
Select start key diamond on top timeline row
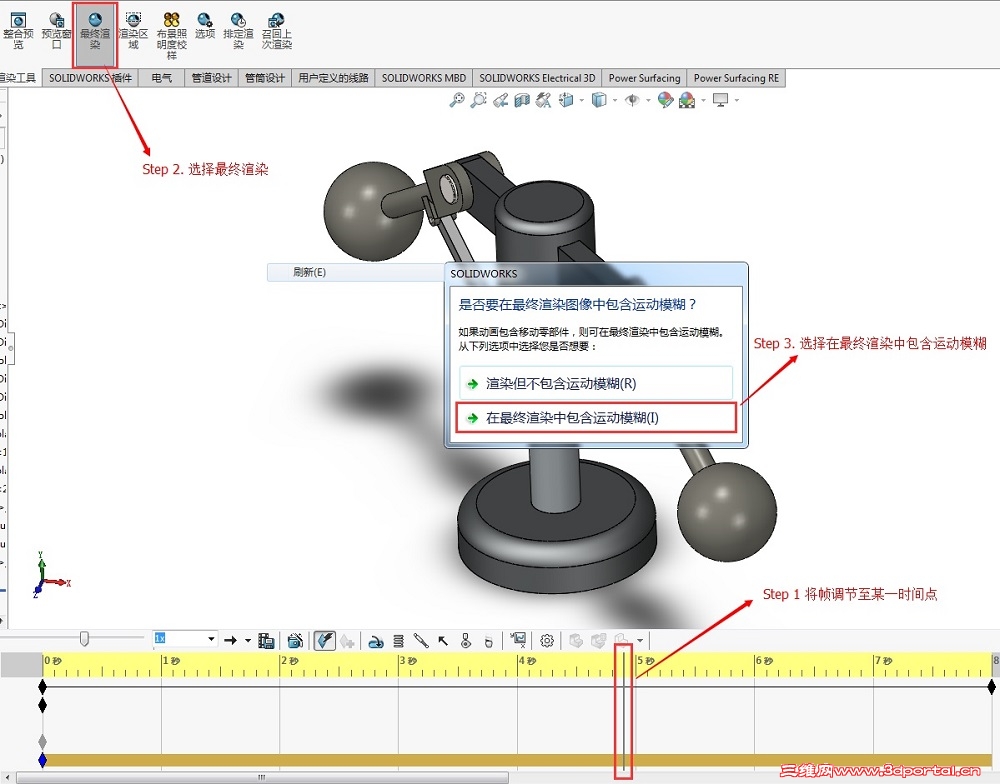(x=43, y=687)
